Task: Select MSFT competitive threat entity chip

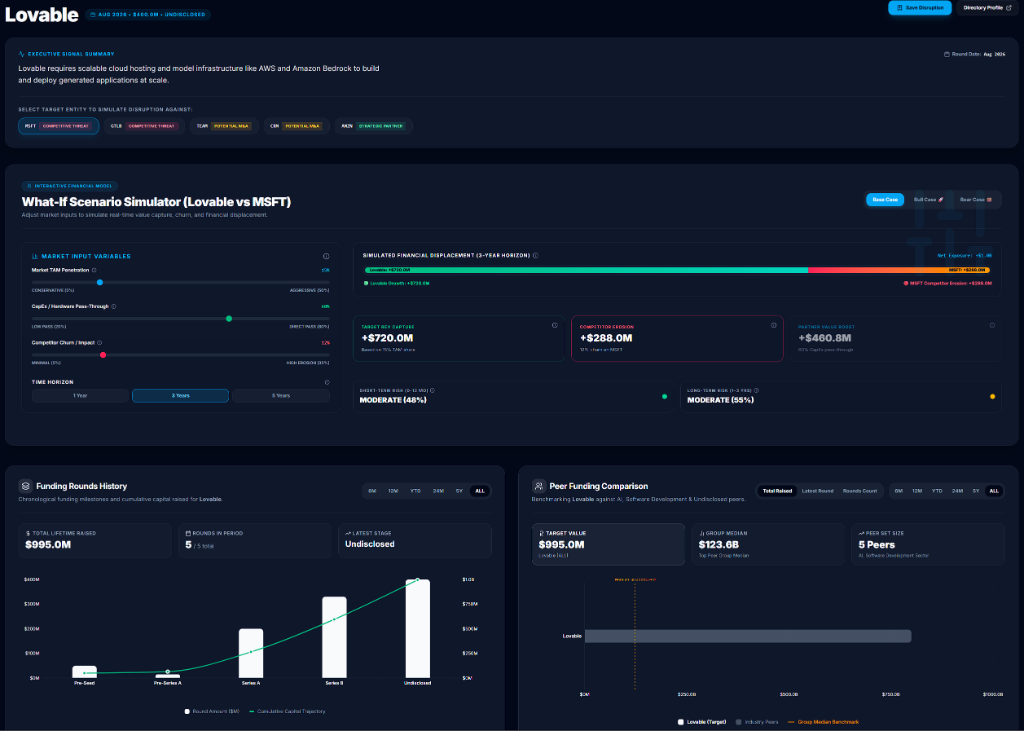Action: (x=58, y=126)
